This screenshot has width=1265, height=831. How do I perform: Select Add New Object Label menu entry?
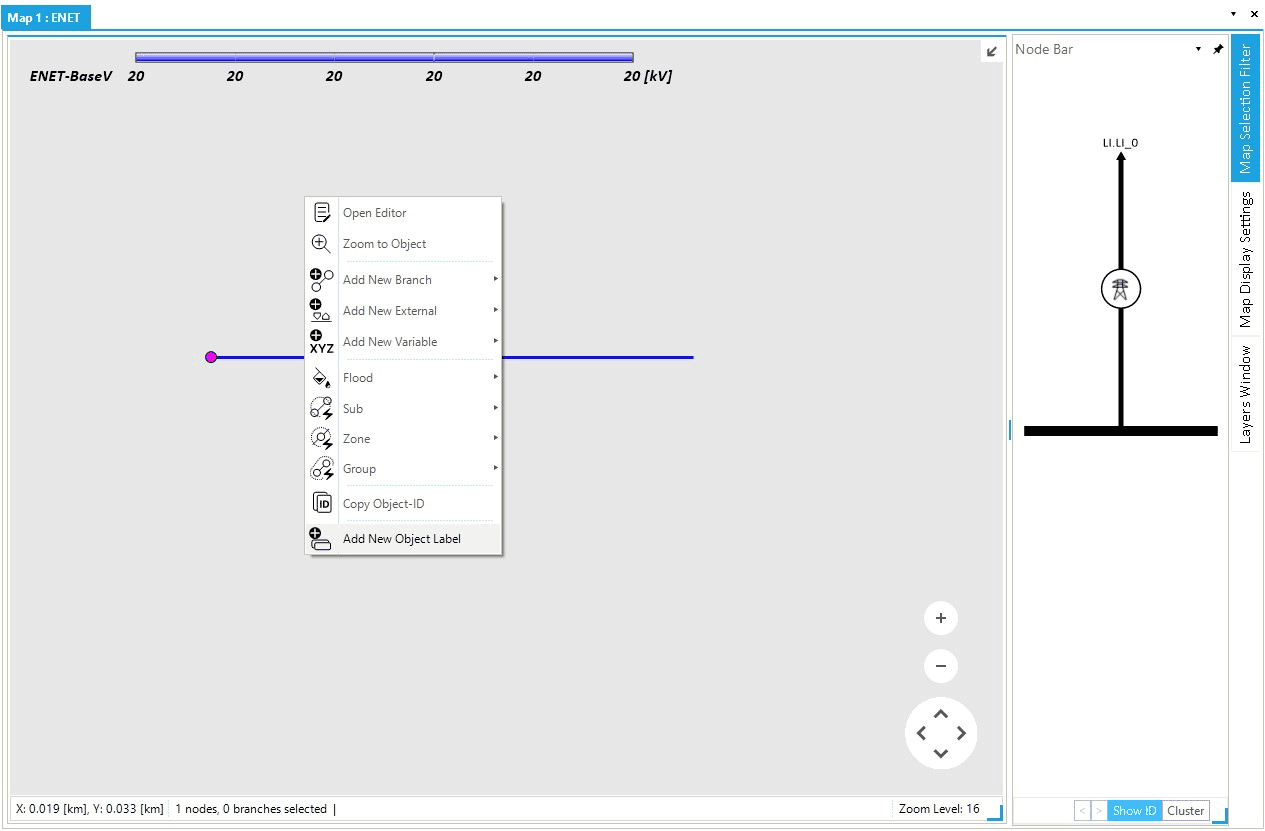pyautogui.click(x=402, y=539)
